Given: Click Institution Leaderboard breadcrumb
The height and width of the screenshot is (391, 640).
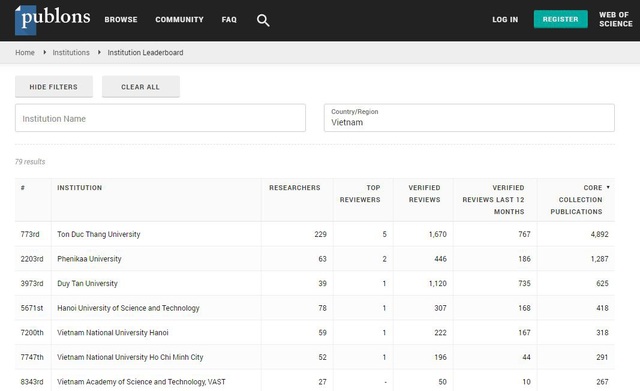Looking at the screenshot, I should coord(145,53).
